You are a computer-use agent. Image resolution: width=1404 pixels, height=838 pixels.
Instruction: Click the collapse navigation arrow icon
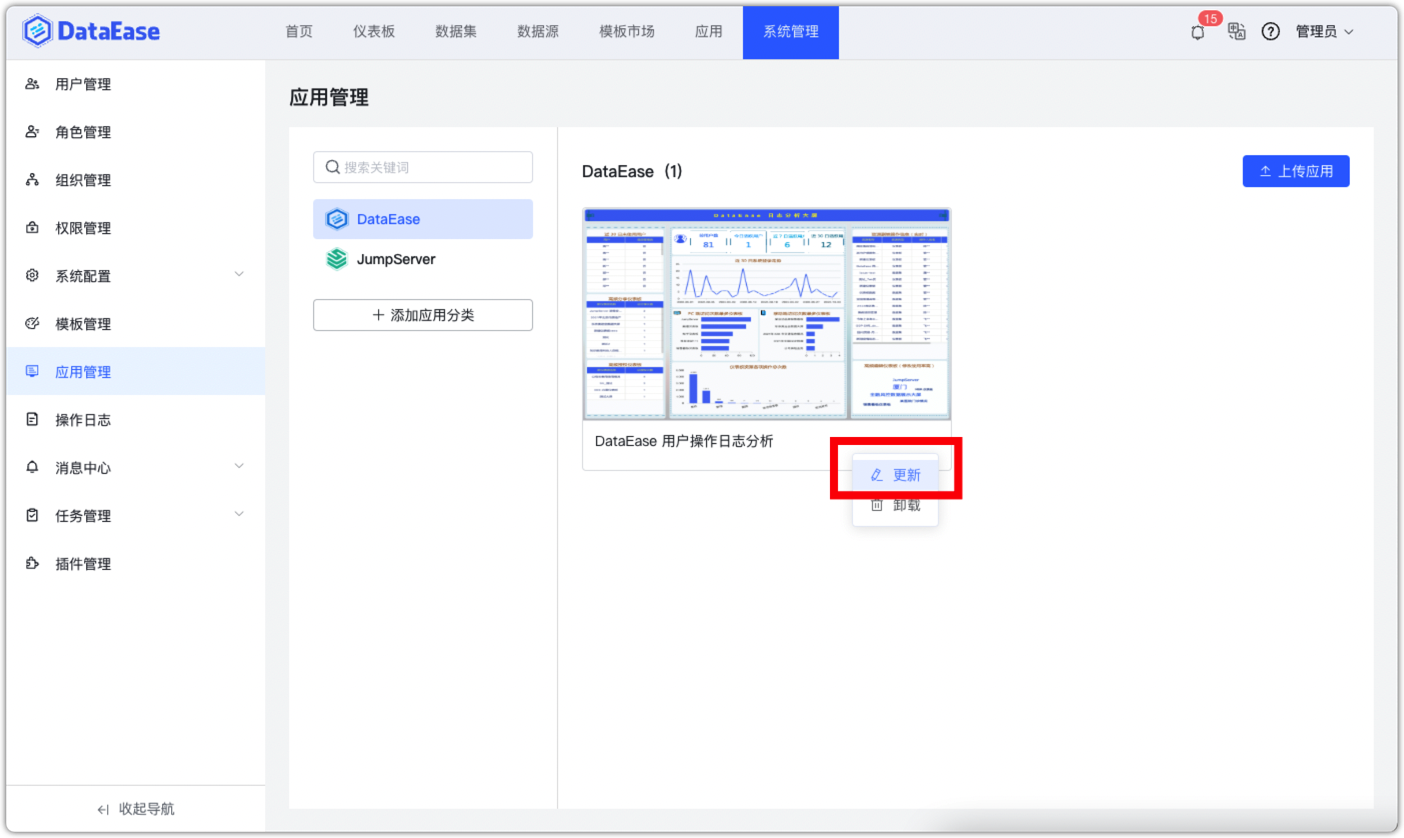point(103,809)
